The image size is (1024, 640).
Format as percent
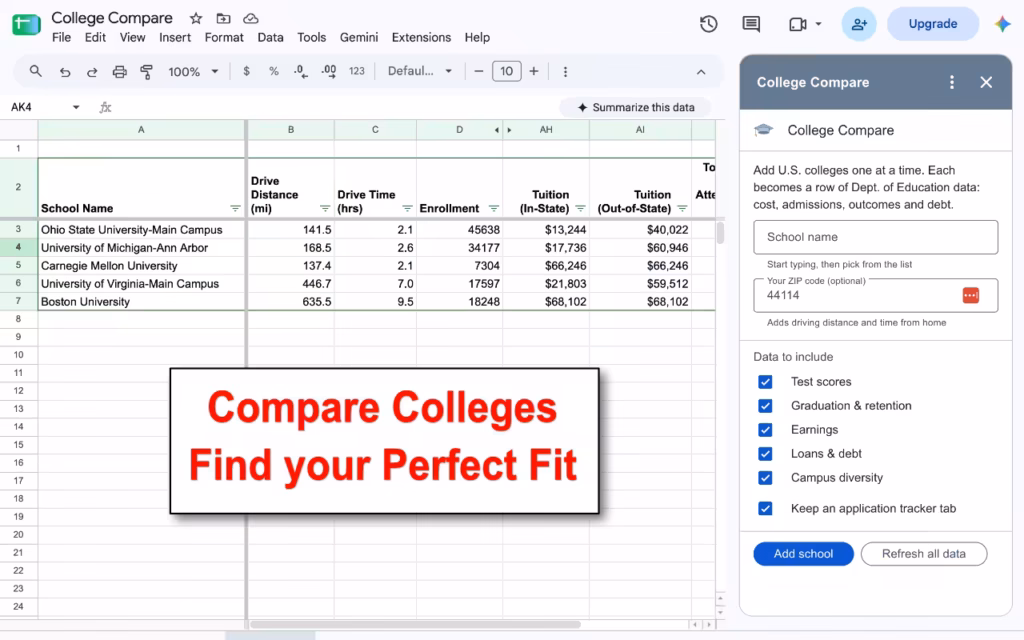tap(274, 71)
